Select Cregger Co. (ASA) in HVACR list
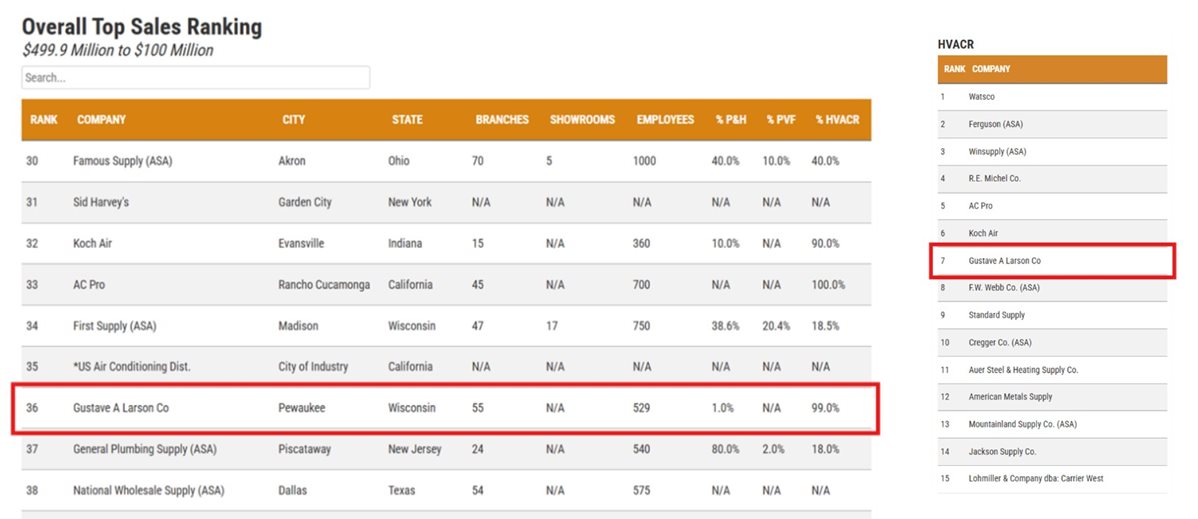The image size is (1198, 519). [x=1000, y=342]
